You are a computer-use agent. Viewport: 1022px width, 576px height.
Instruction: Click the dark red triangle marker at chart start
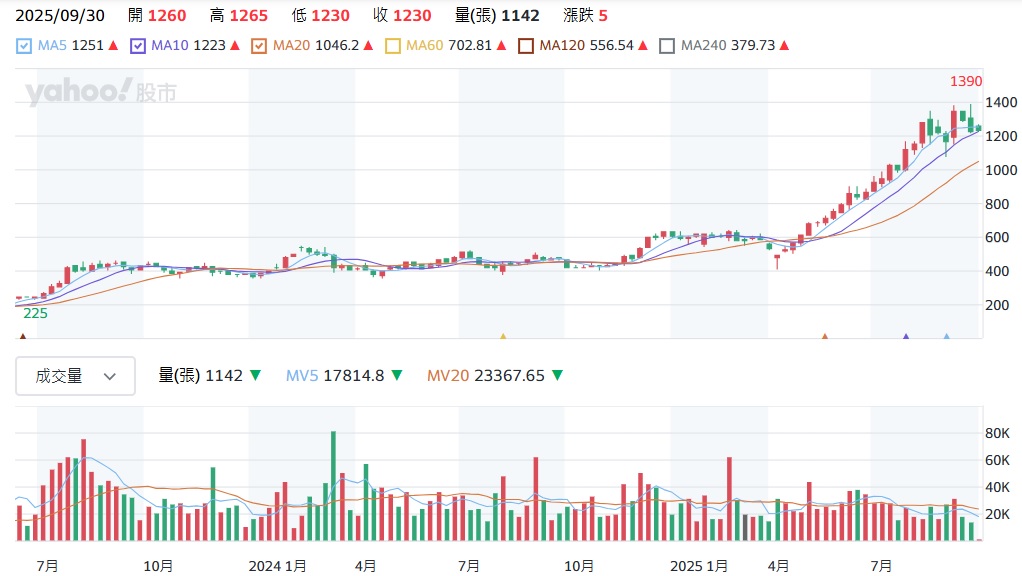tap(23, 338)
